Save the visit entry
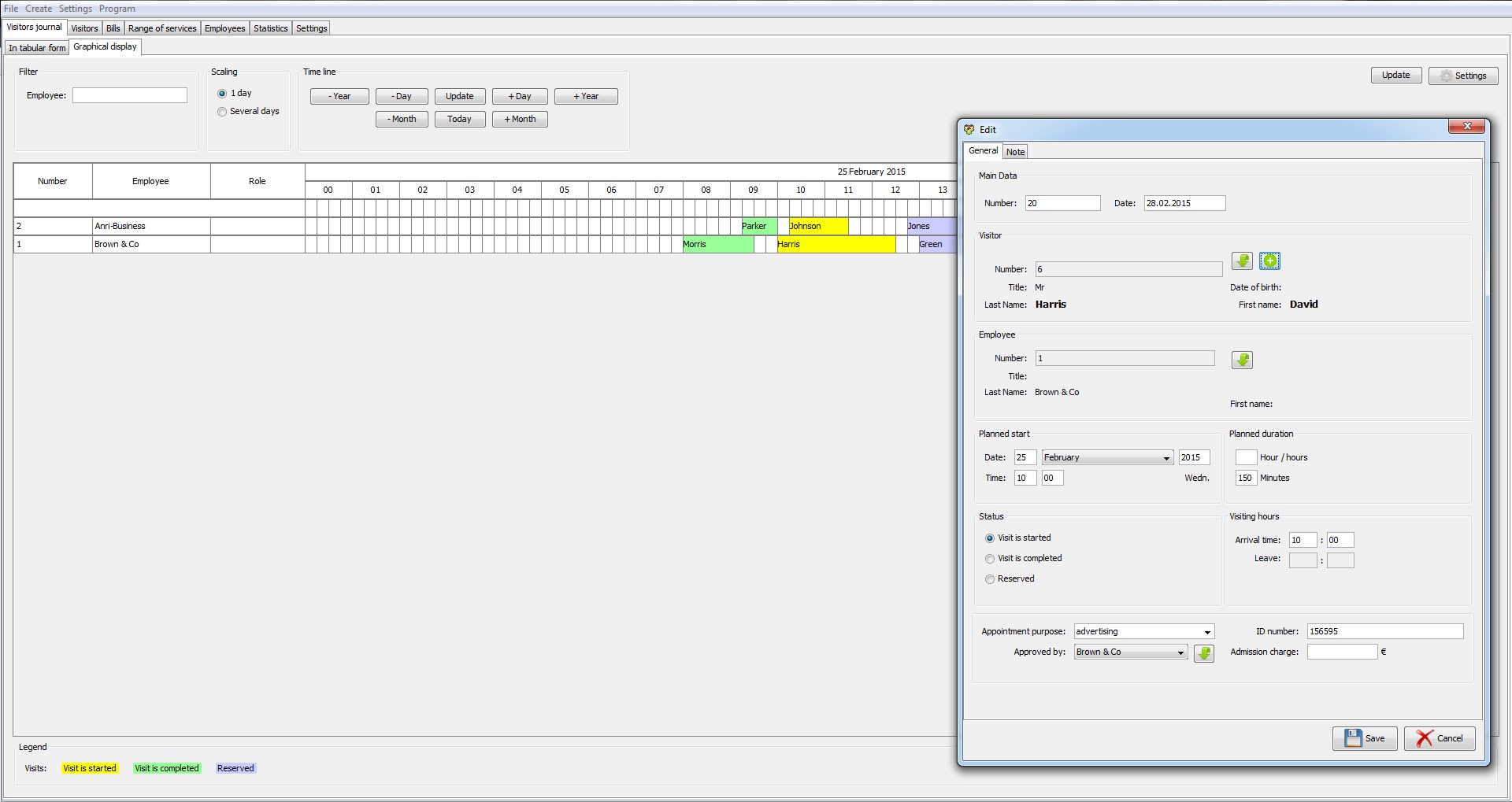Image resolution: width=1512 pixels, height=802 pixels. [1365, 738]
